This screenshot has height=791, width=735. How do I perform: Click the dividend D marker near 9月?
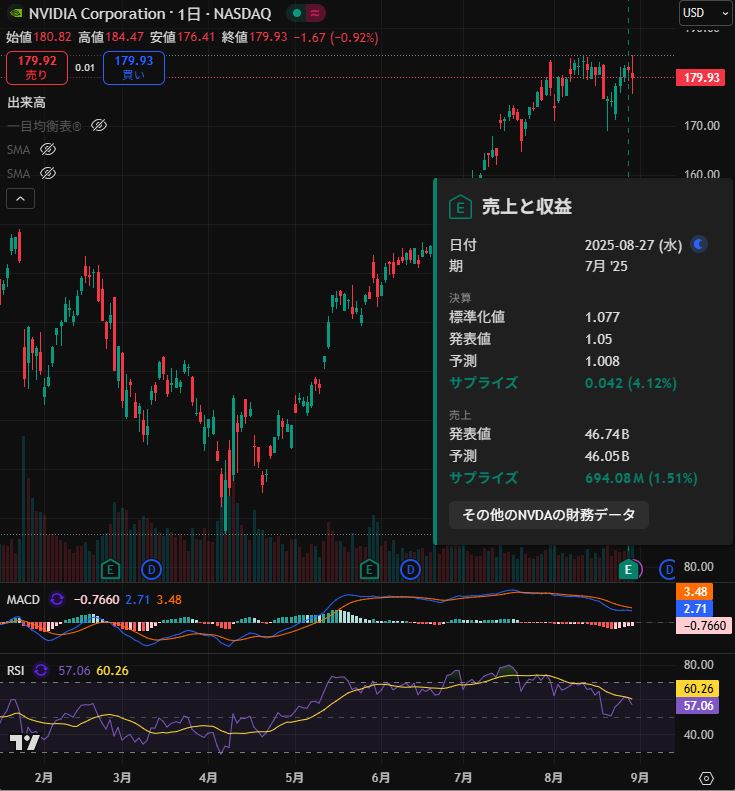click(x=668, y=570)
